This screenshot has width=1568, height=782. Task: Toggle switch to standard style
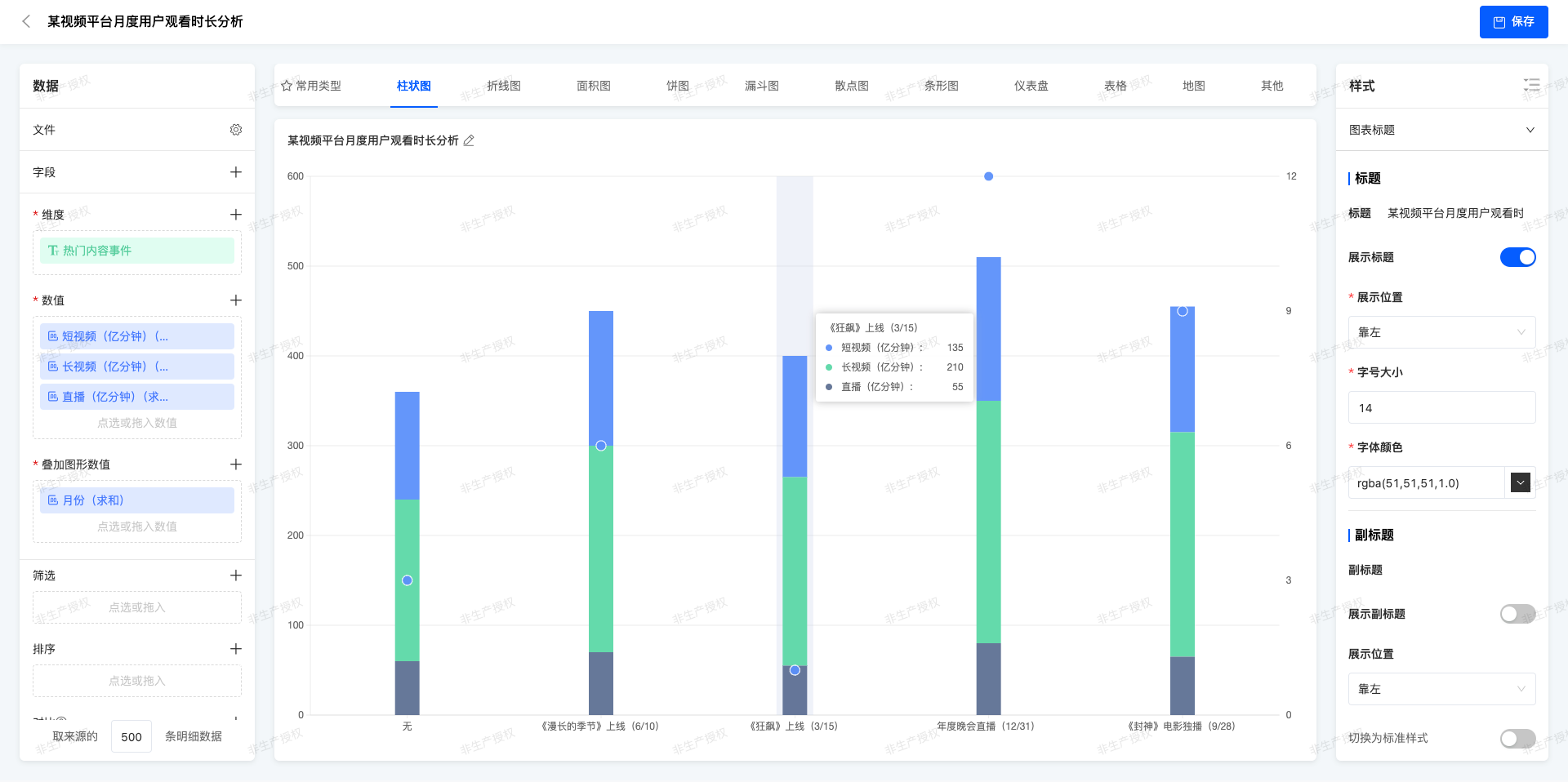click(1517, 738)
